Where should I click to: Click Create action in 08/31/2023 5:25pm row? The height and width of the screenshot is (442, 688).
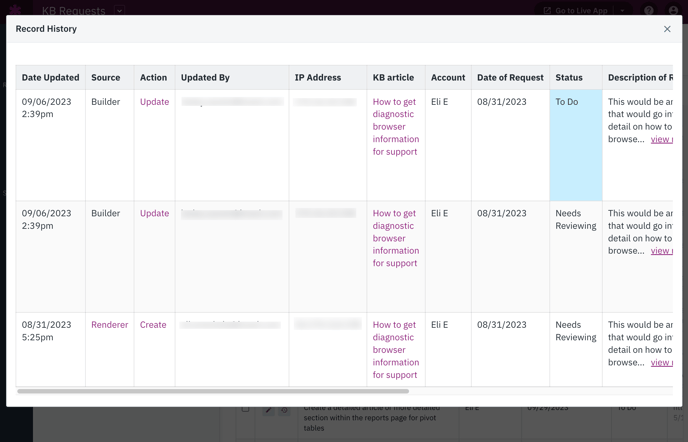(153, 325)
